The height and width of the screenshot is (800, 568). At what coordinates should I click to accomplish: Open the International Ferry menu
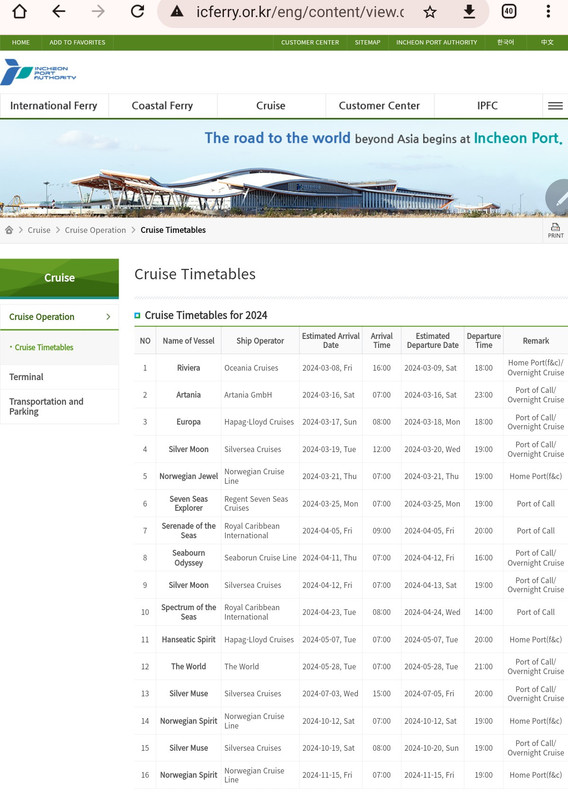pyautogui.click(x=54, y=106)
